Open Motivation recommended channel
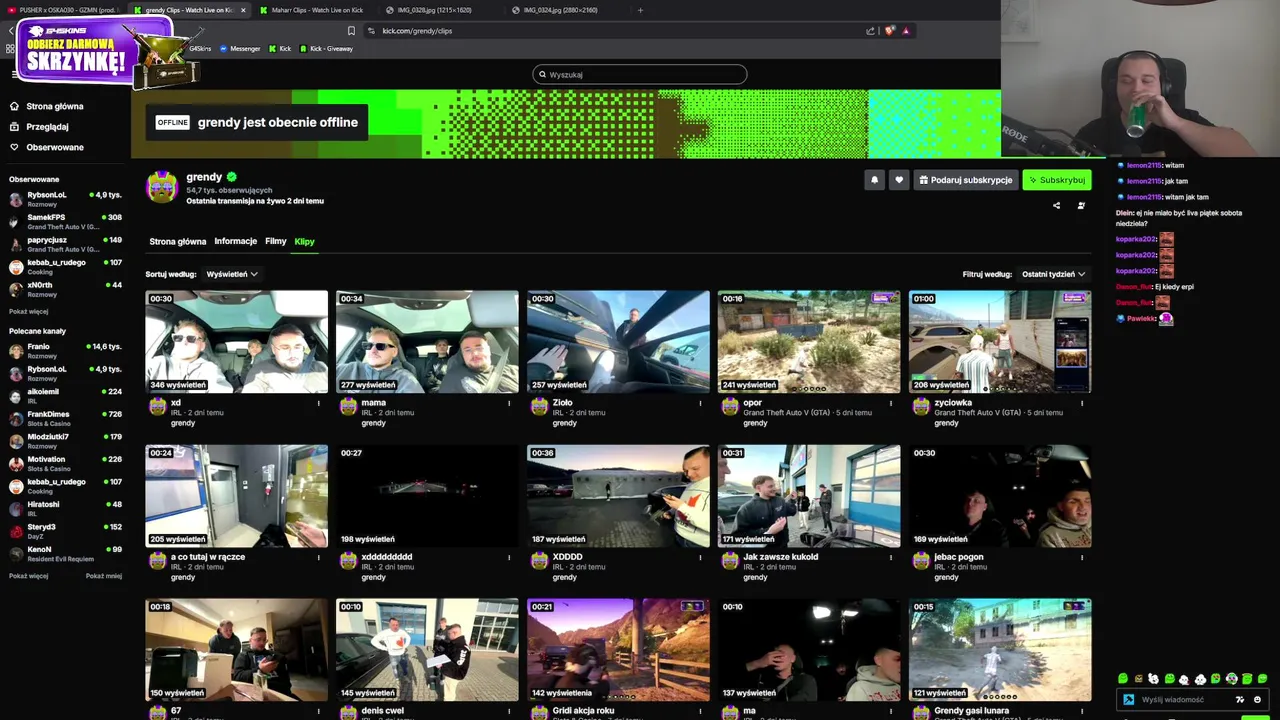This screenshot has width=1280, height=720. 65,463
